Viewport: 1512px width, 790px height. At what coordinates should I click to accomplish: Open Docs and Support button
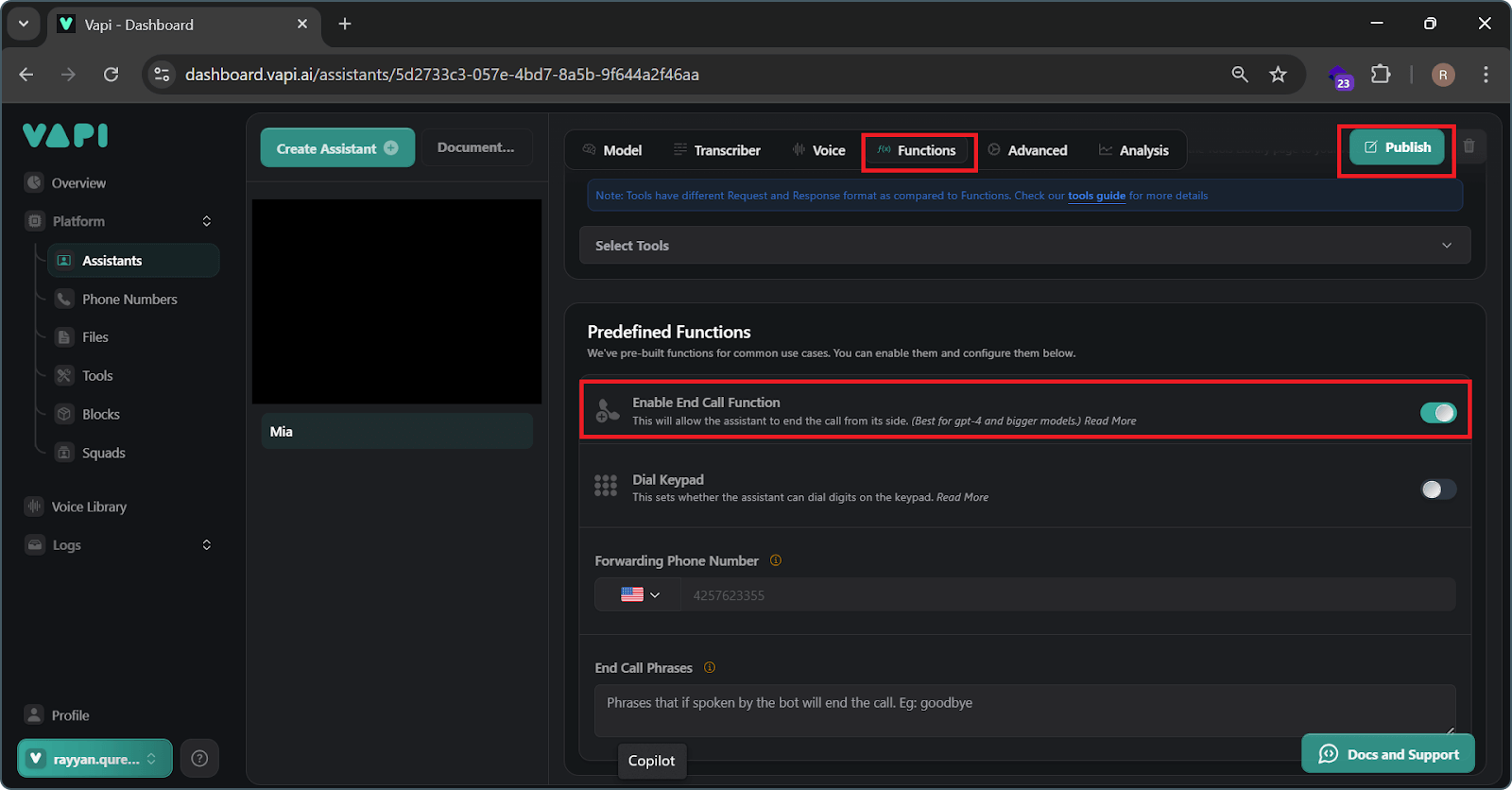(1388, 753)
